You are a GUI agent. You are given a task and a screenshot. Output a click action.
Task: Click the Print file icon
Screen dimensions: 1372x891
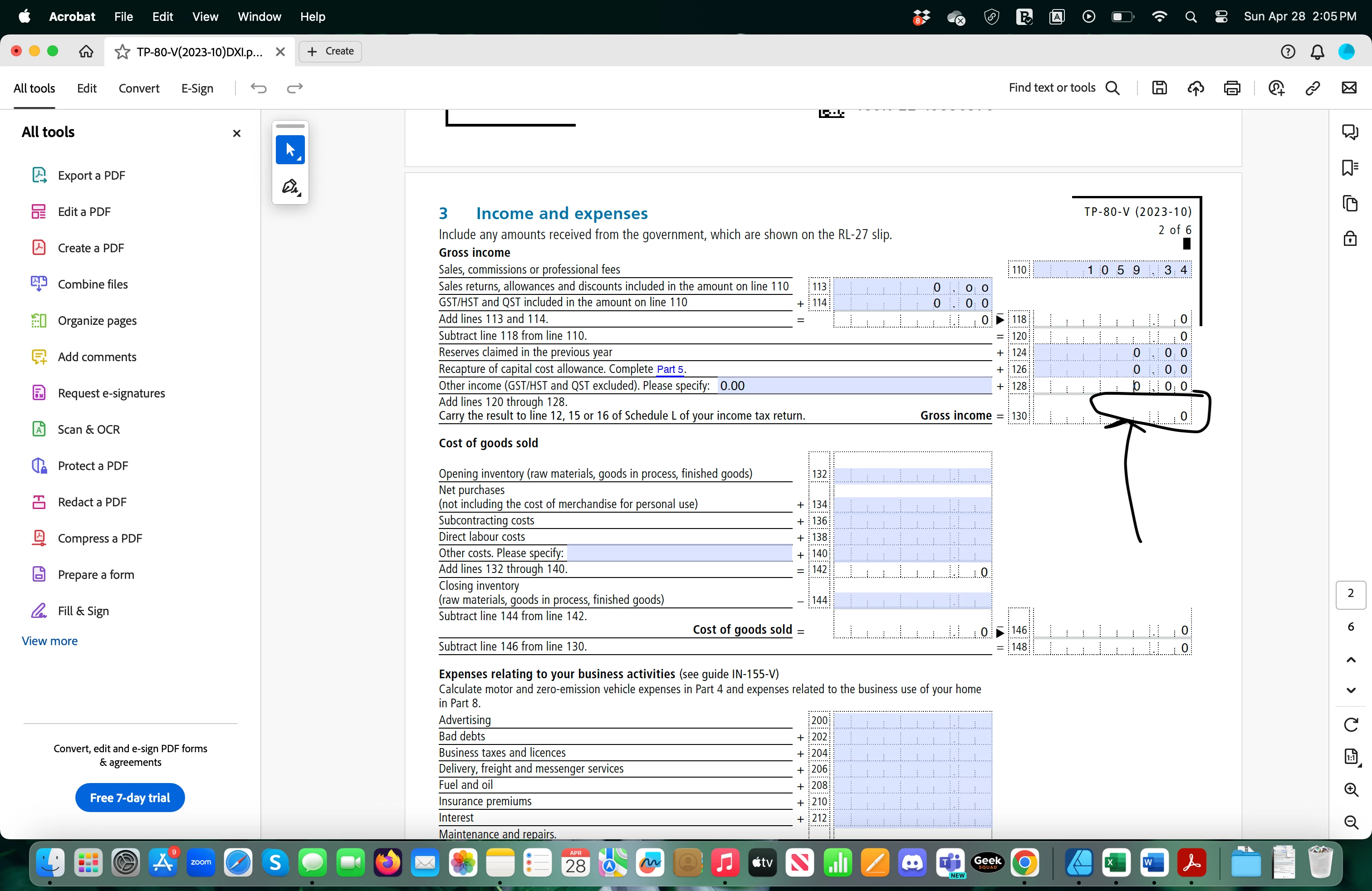click(1232, 88)
